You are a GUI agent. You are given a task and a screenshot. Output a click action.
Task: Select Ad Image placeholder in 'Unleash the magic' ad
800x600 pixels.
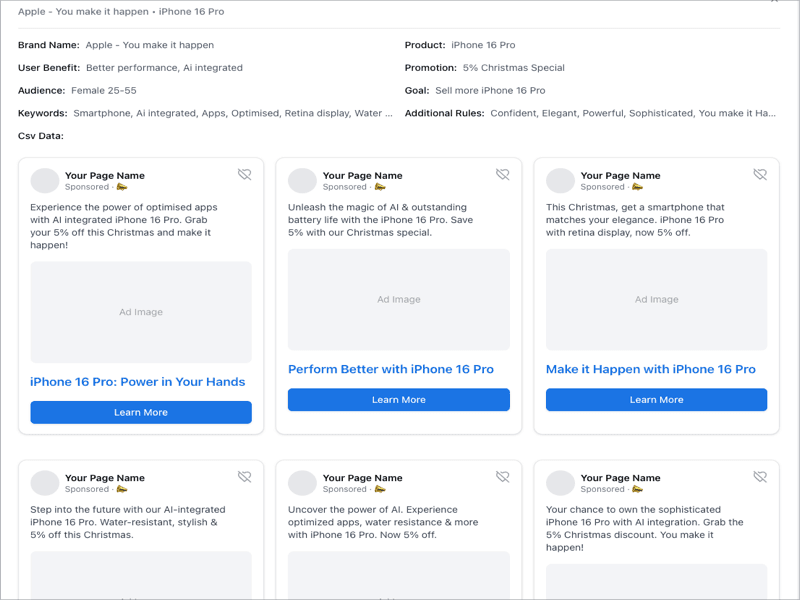[x=398, y=299]
